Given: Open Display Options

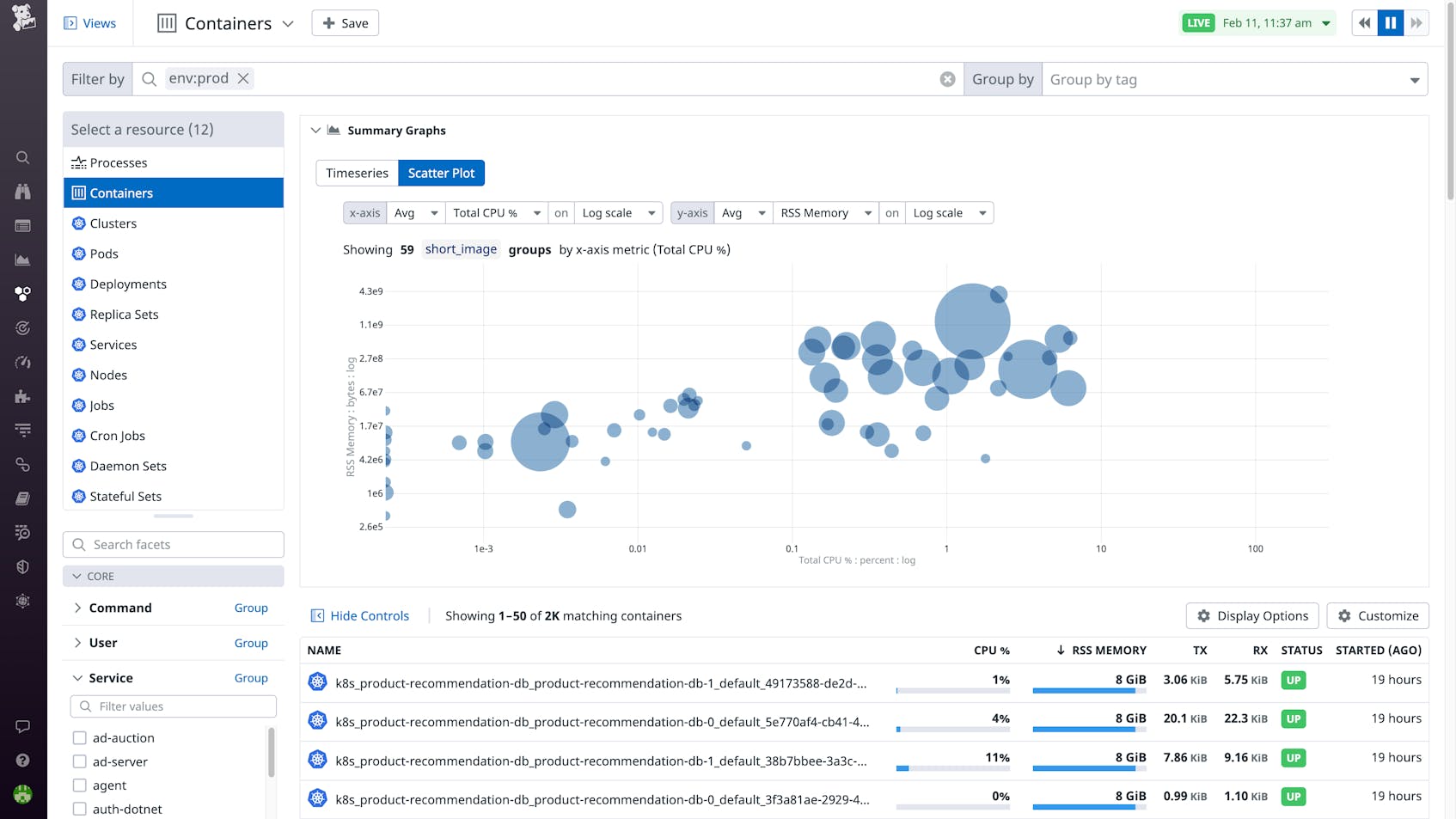Looking at the screenshot, I should [1252, 615].
